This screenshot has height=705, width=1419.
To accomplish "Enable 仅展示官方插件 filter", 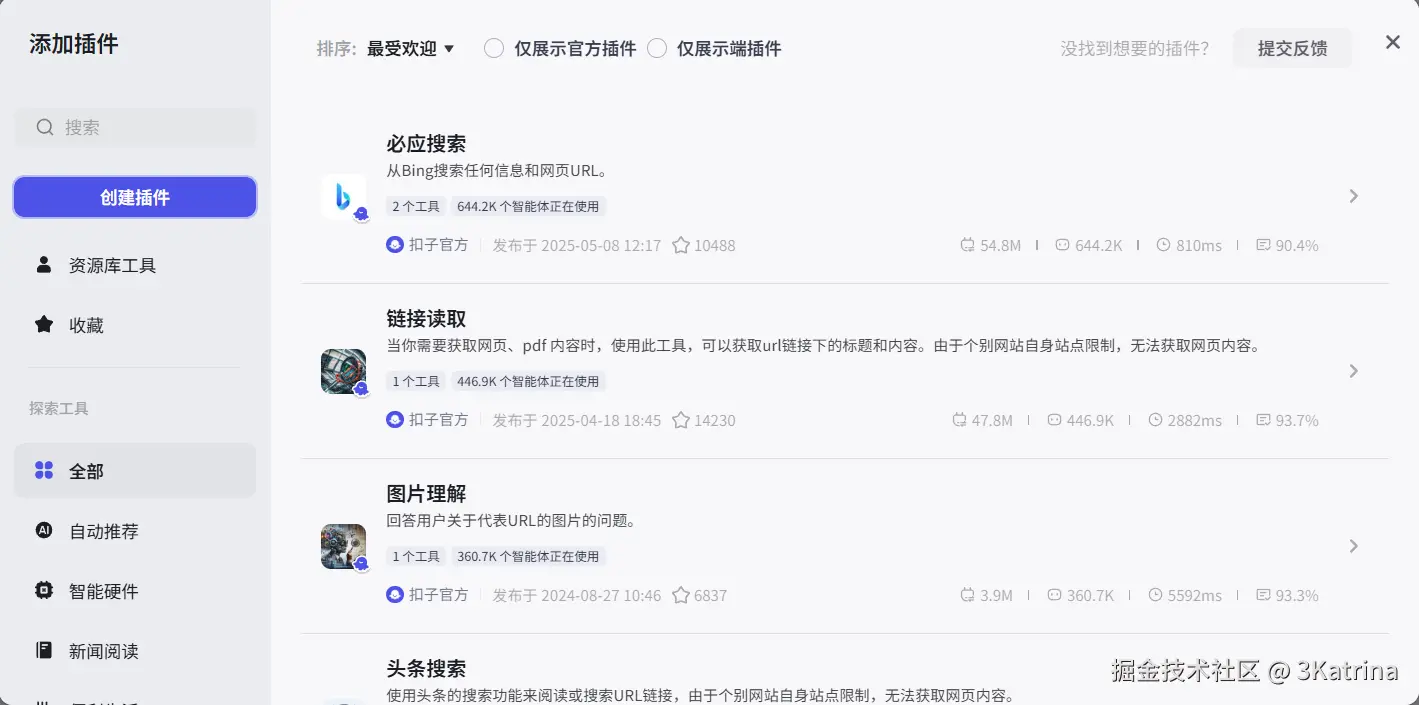I will coord(494,48).
